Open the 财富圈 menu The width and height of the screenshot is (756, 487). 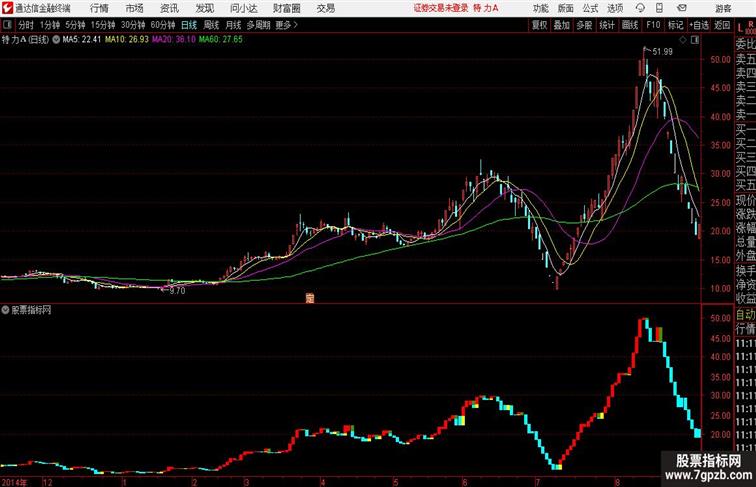tap(286, 8)
